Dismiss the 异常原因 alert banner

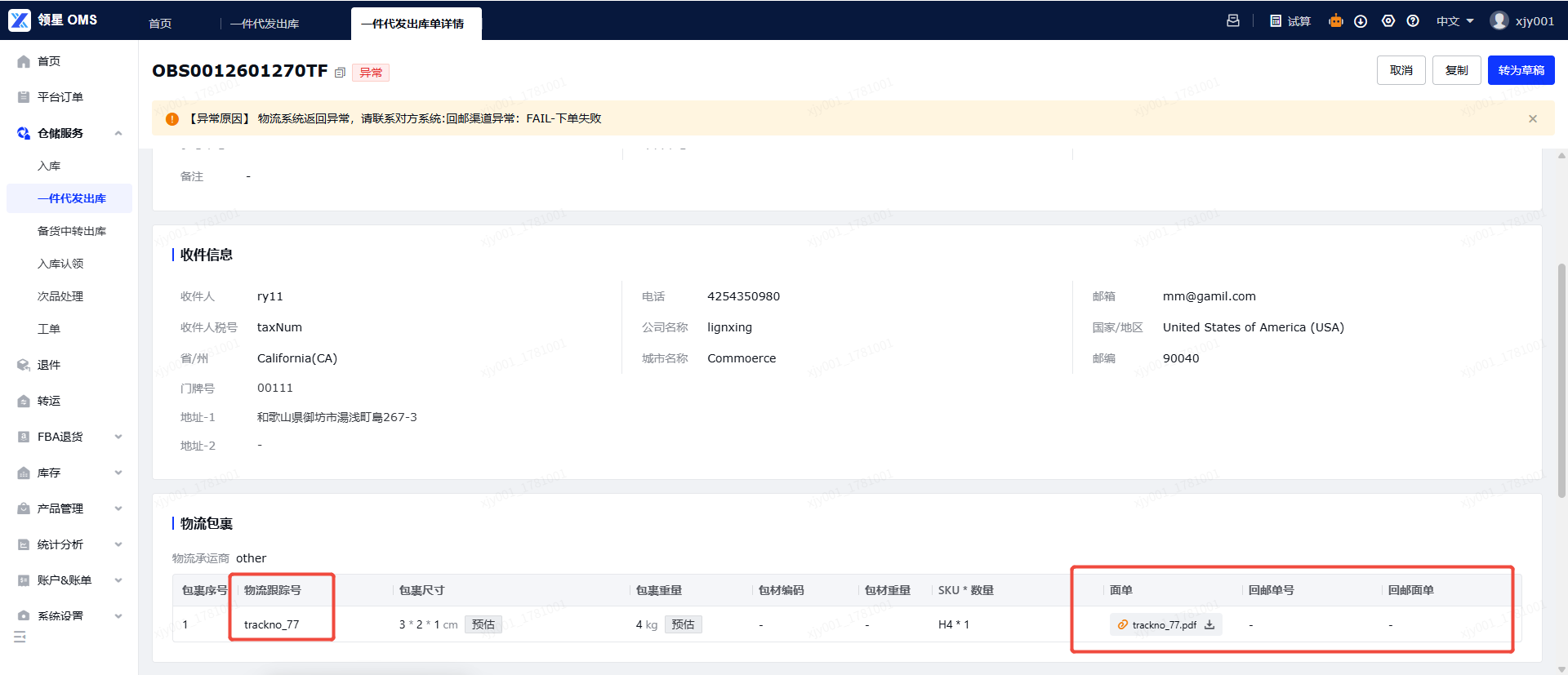1533,119
